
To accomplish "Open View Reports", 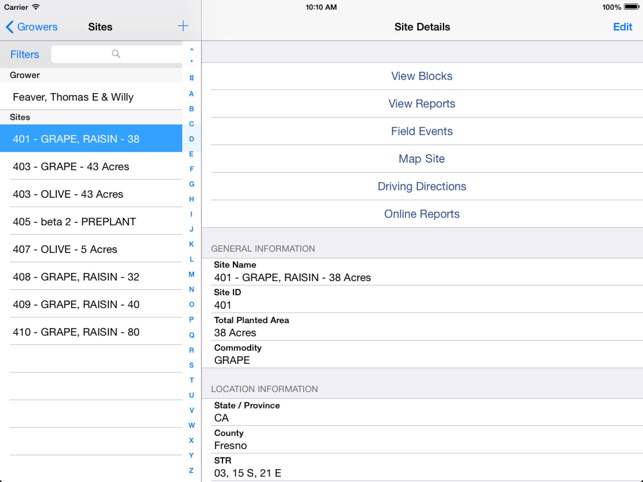I will 421,104.
